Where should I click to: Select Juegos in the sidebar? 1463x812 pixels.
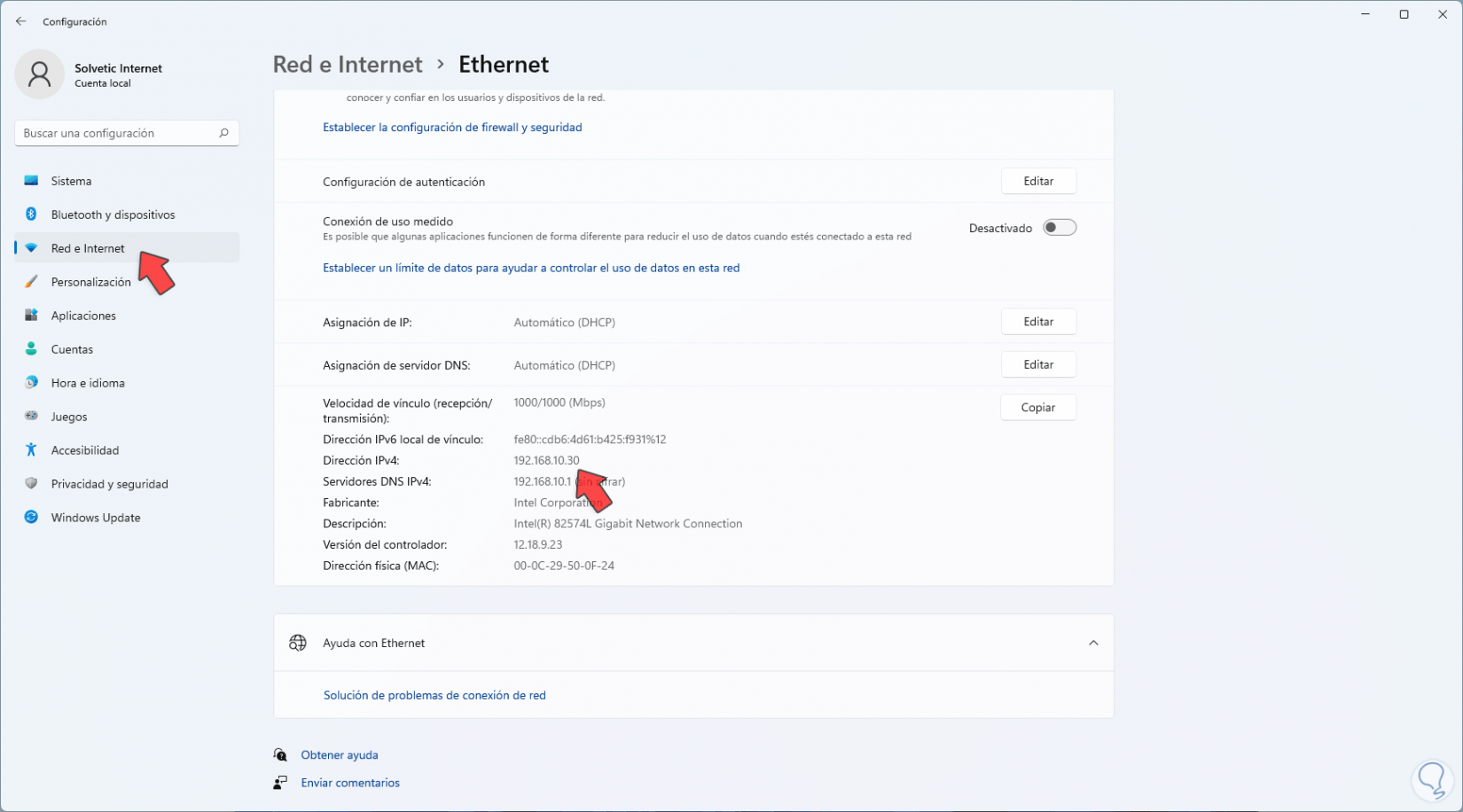[69, 417]
